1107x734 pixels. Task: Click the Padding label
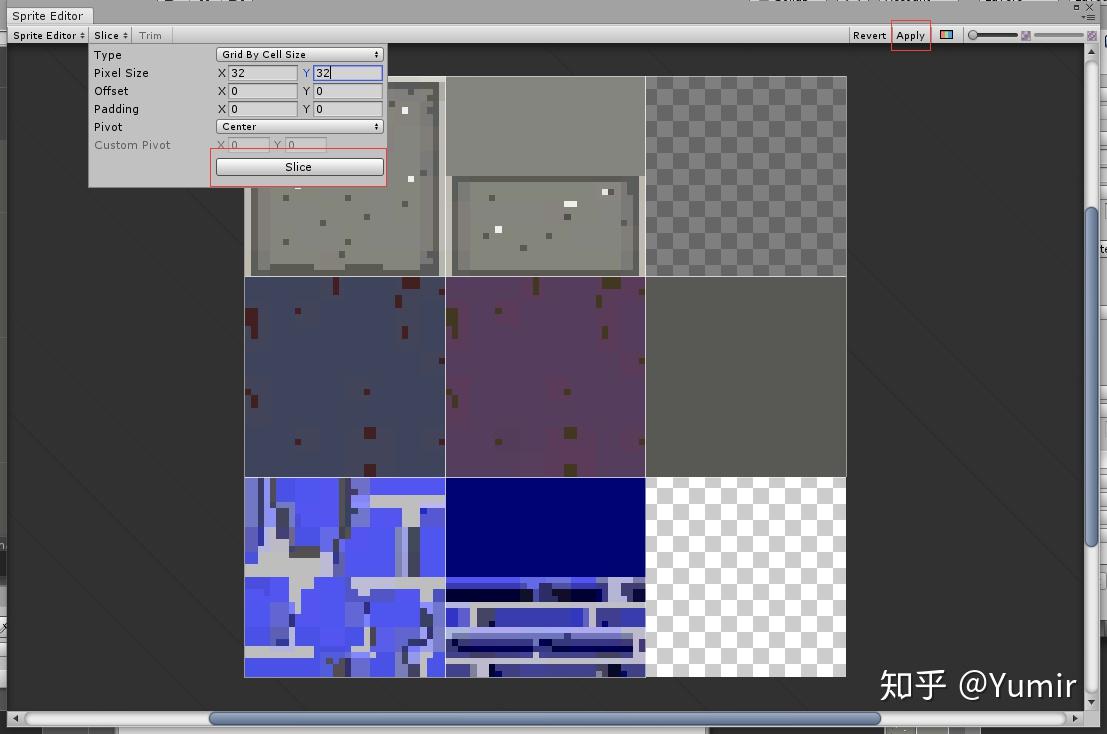pyautogui.click(x=116, y=109)
